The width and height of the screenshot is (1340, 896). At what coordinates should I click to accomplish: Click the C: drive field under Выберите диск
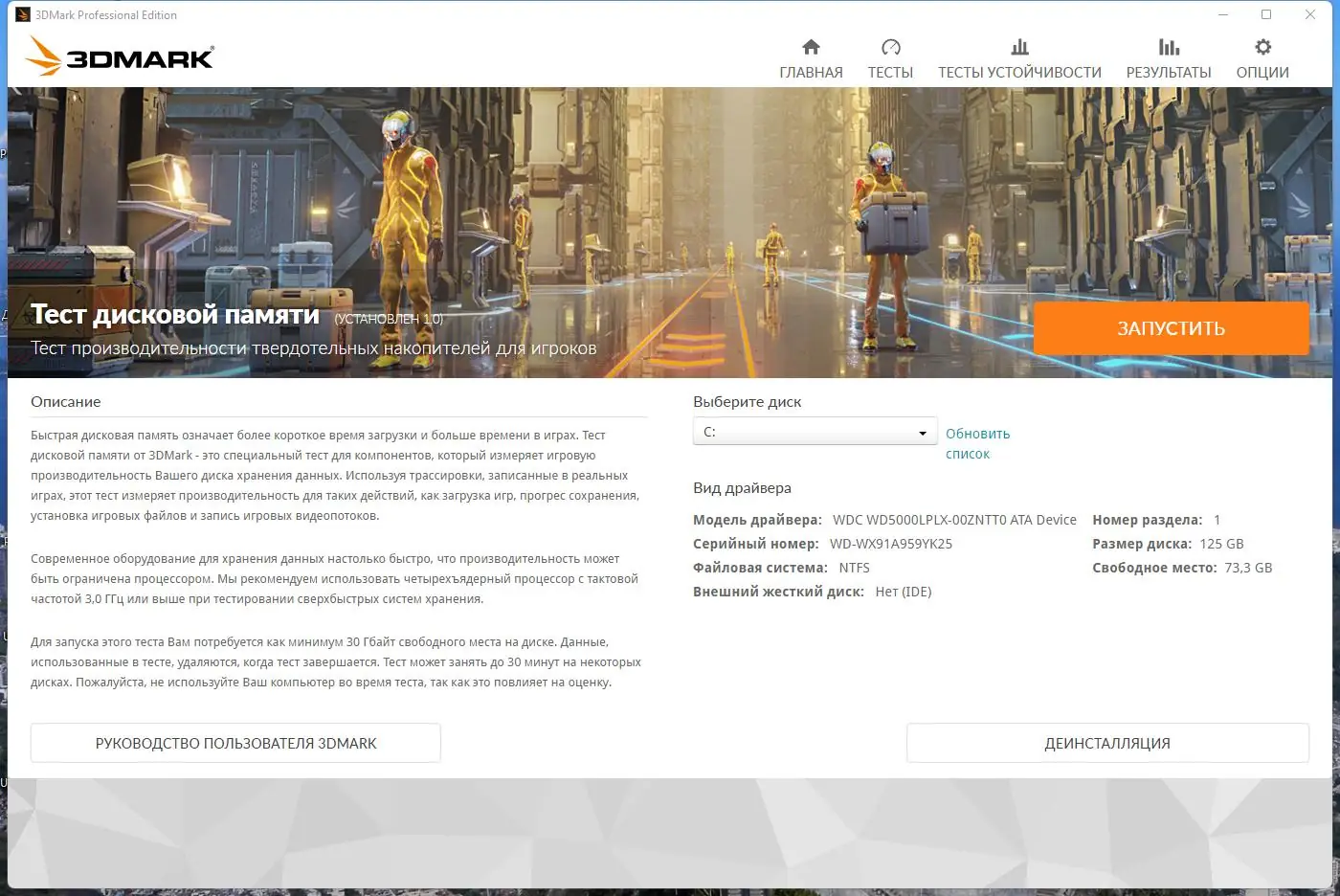pos(814,431)
